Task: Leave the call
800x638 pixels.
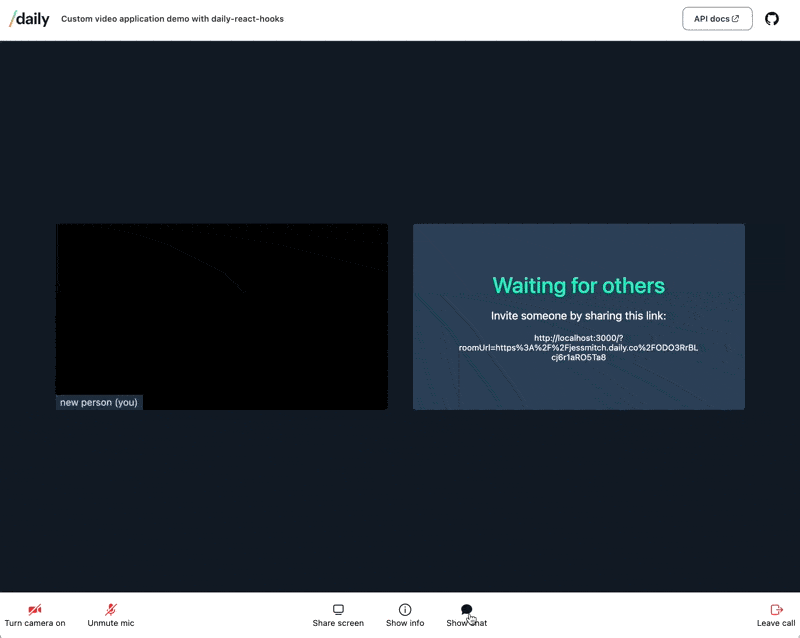Action: click(x=776, y=616)
